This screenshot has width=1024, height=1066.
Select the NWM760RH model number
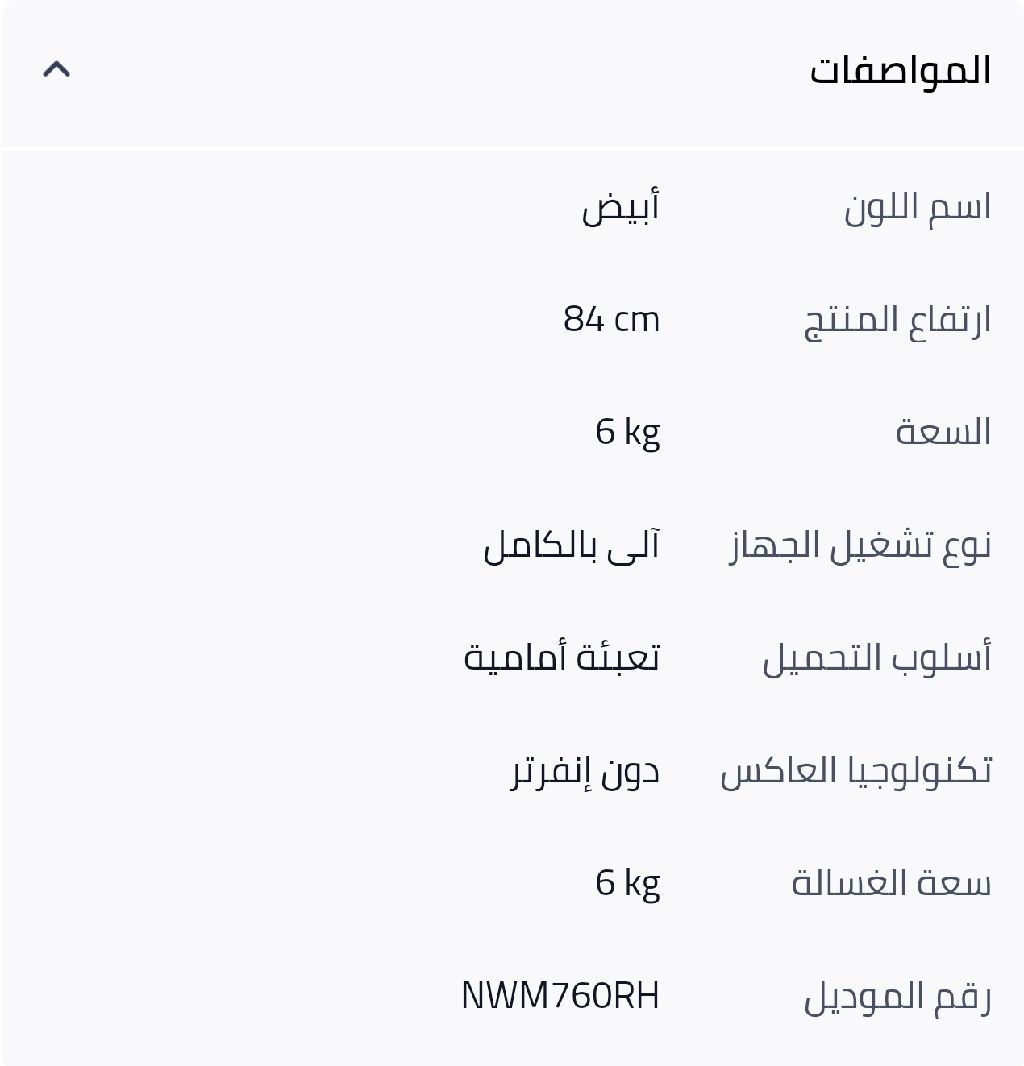click(560, 996)
